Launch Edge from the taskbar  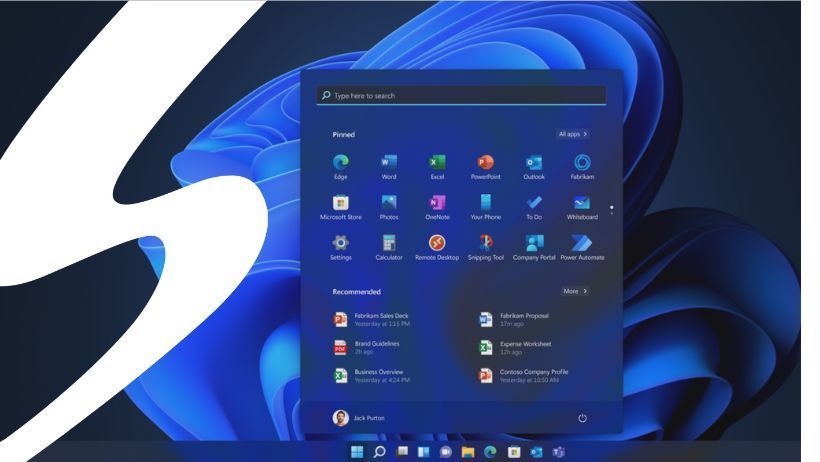490,452
